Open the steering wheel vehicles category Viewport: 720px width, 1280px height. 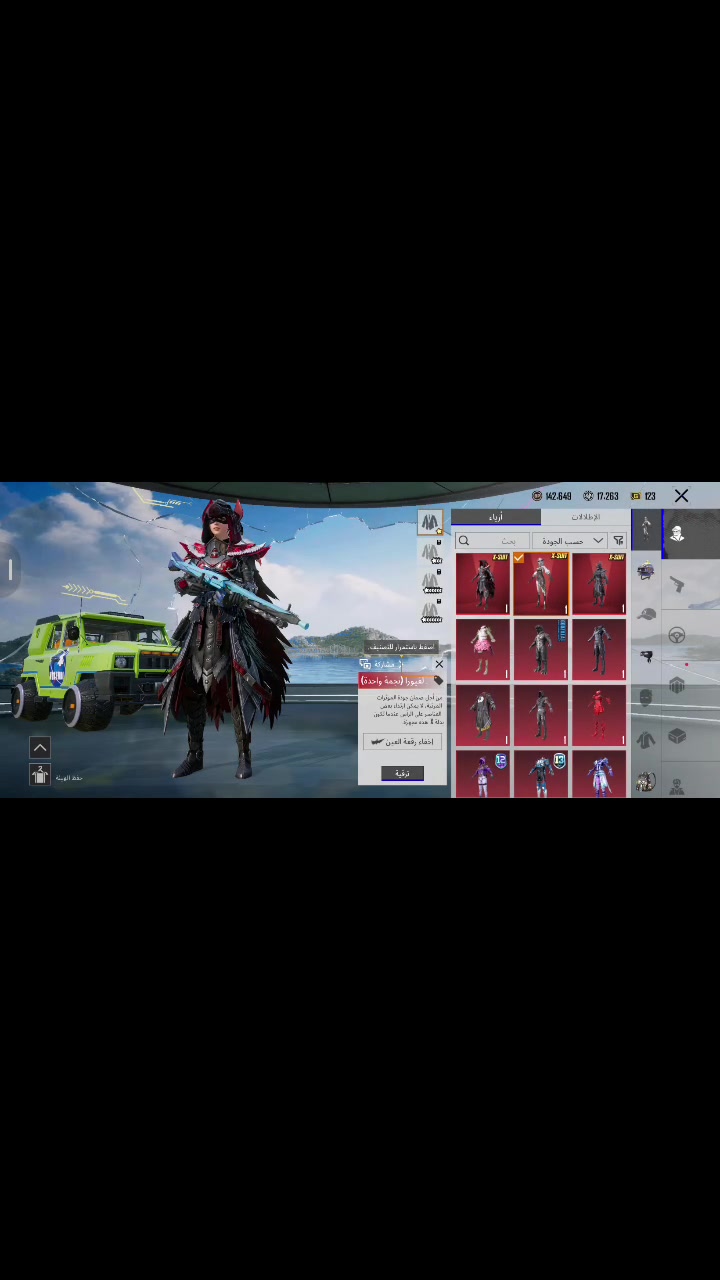click(x=677, y=635)
